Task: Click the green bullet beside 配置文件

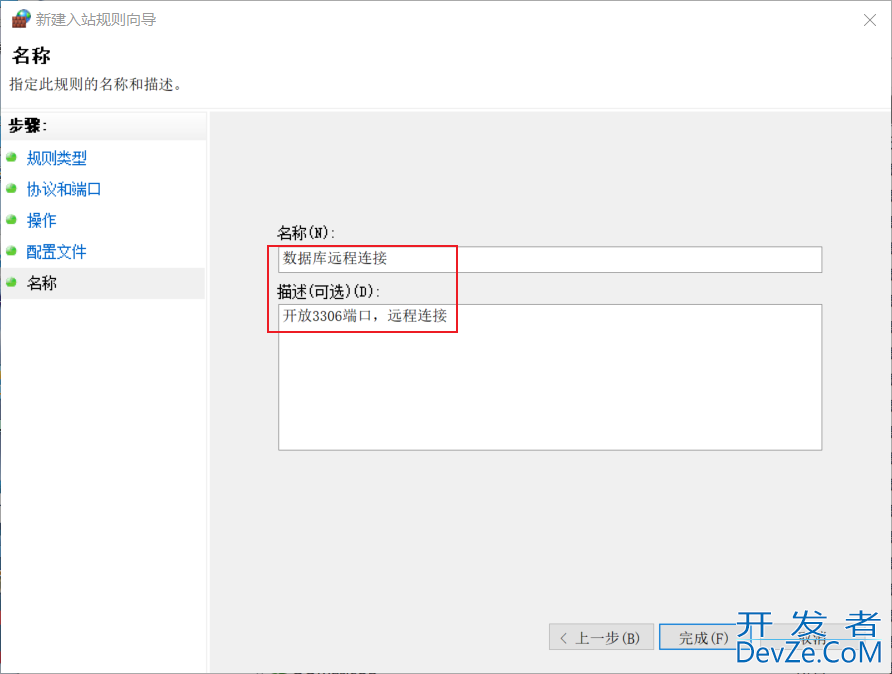Action: click(x=11, y=251)
